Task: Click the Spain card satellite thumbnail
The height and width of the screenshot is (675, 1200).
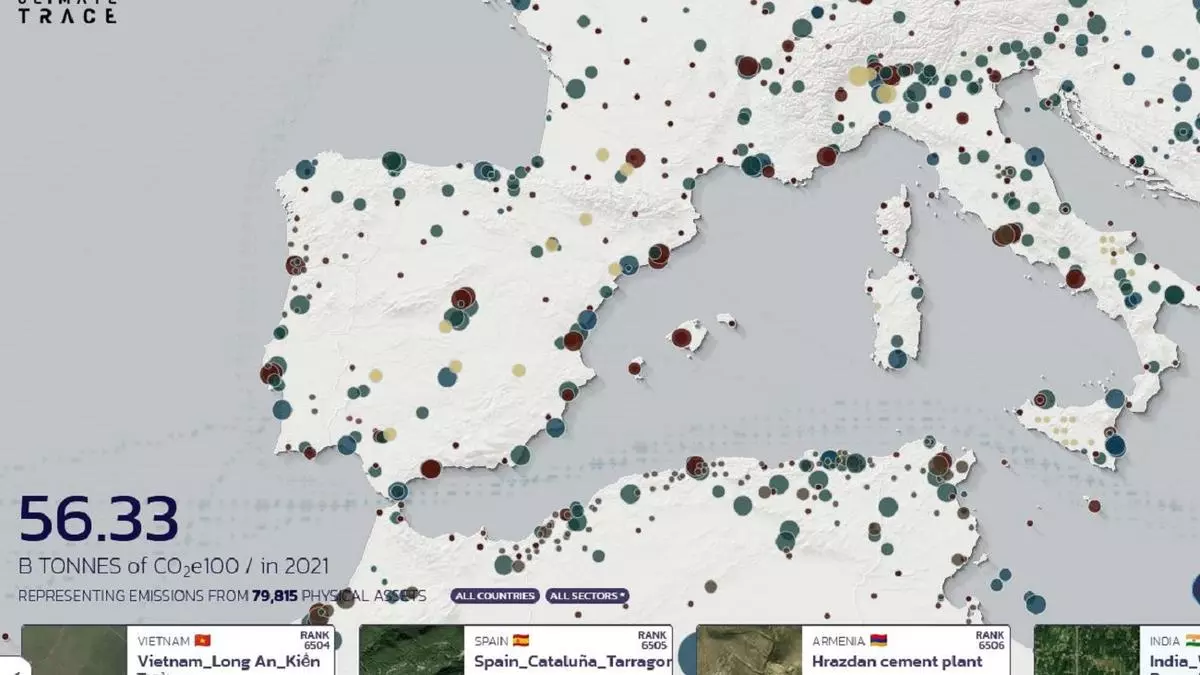Action: [412, 651]
